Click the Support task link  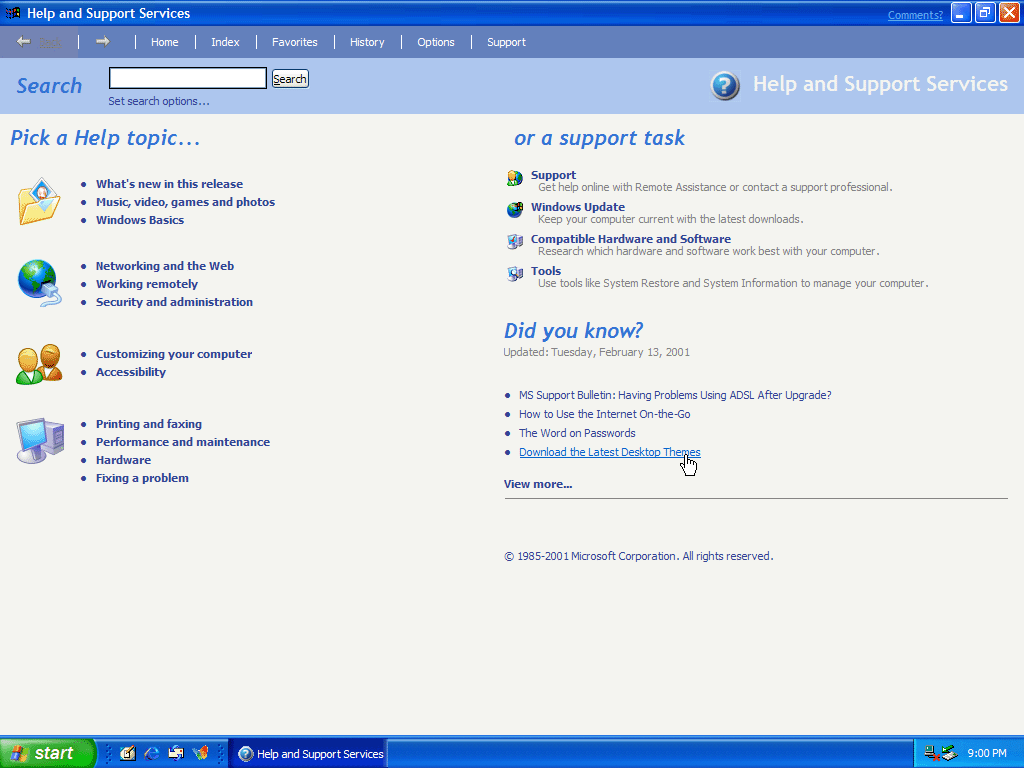pos(553,175)
